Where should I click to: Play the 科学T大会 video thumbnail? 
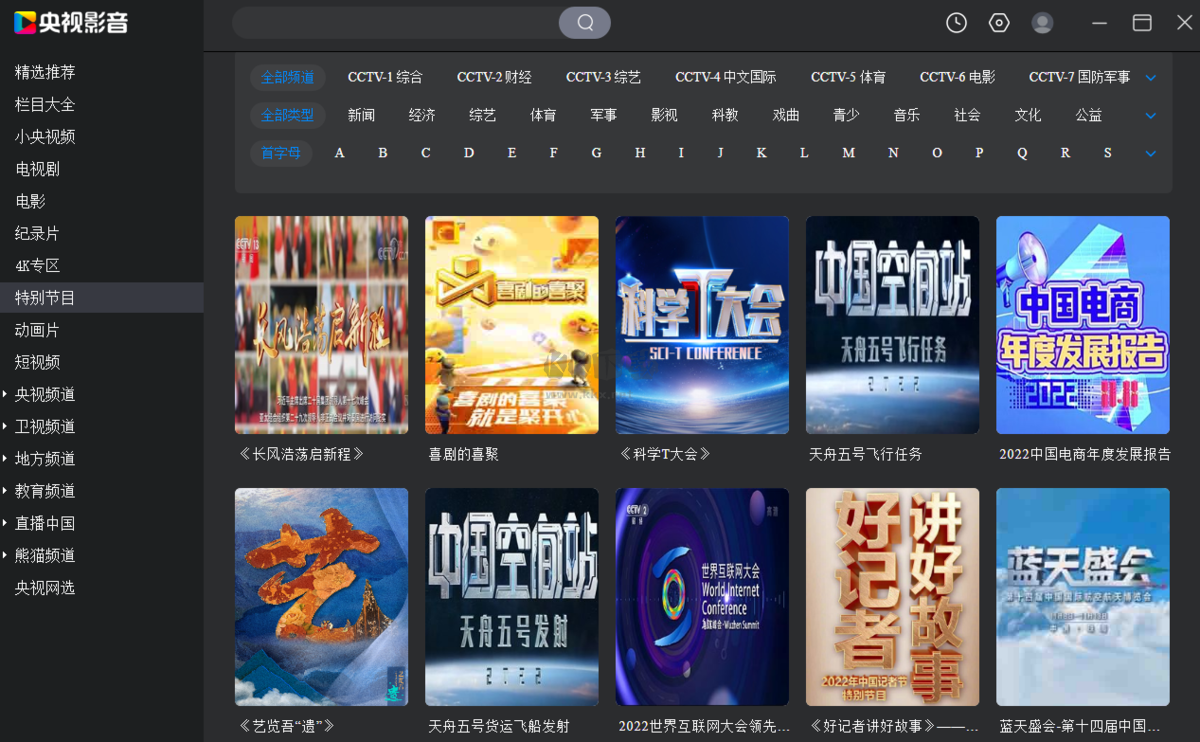coord(701,324)
